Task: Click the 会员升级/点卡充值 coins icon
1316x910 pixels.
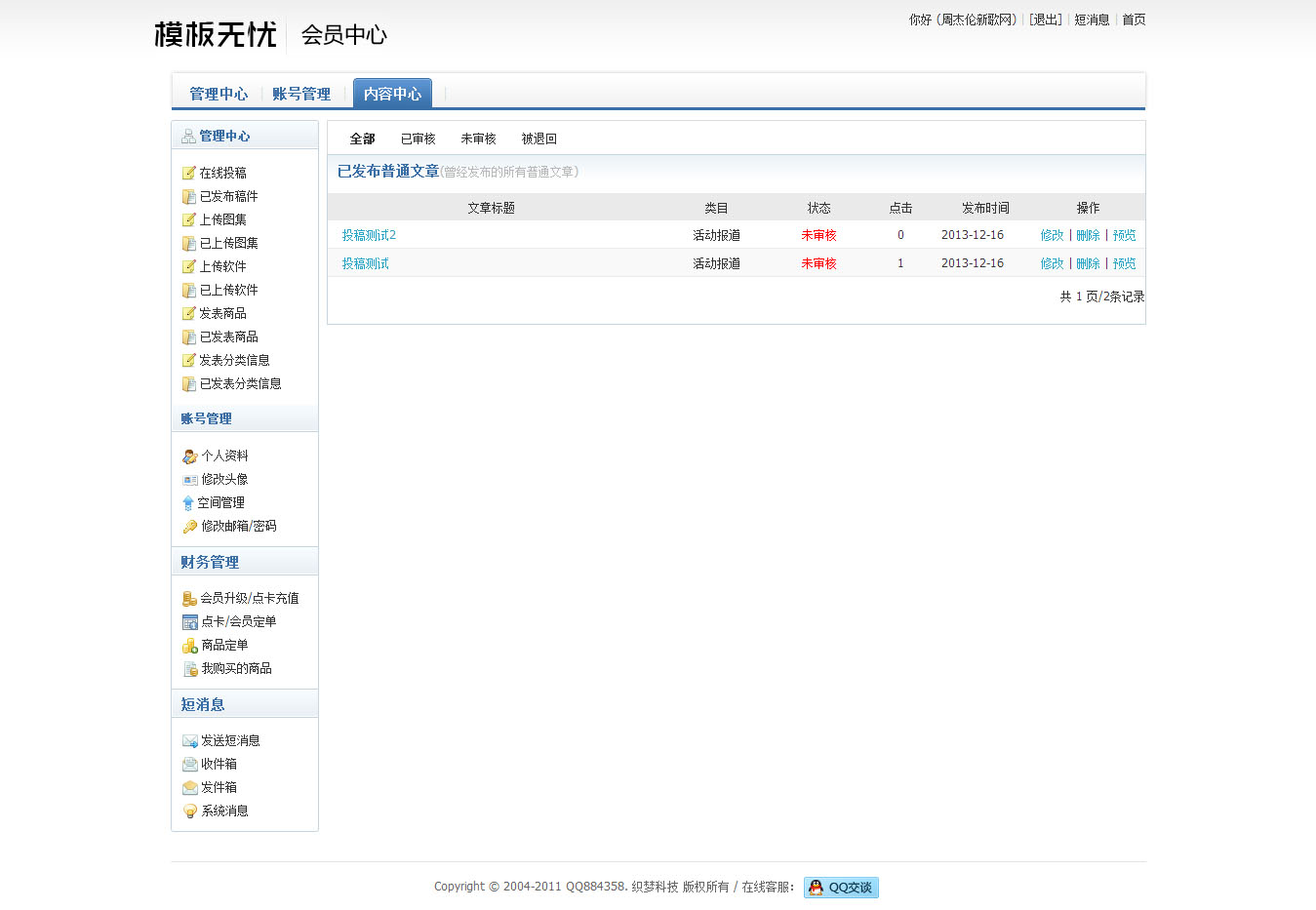Action: point(190,599)
